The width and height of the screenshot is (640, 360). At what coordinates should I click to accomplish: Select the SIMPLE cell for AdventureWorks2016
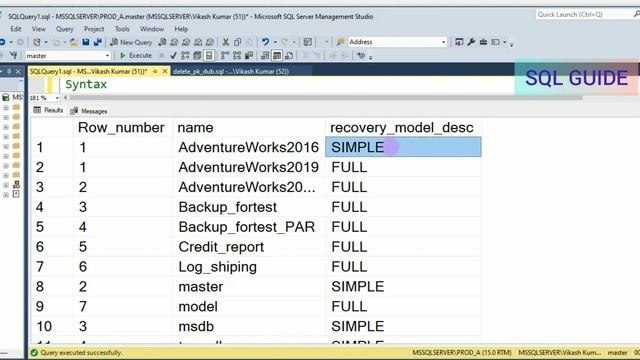point(403,147)
